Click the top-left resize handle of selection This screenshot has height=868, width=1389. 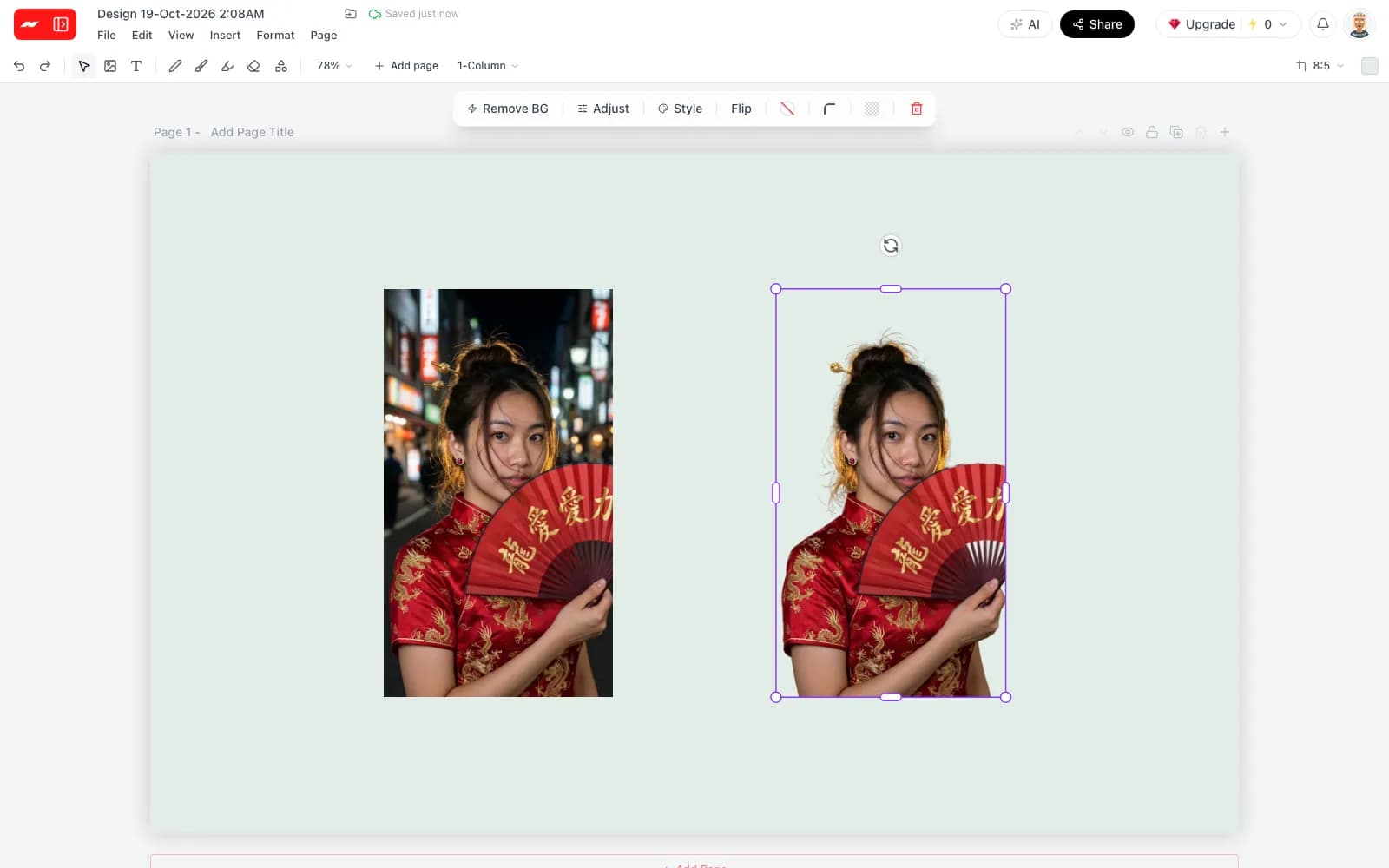point(776,289)
